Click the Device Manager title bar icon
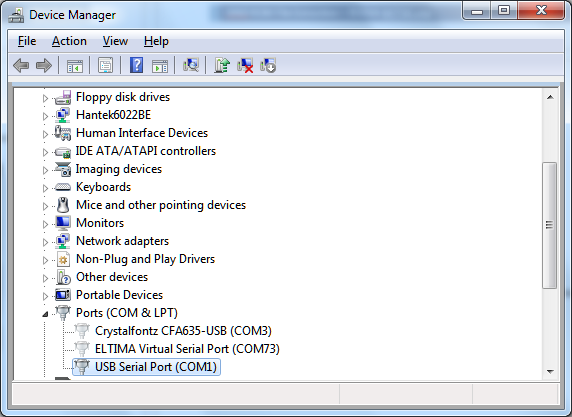Screen dimensions: 572x417 pyautogui.click(x=16, y=15)
